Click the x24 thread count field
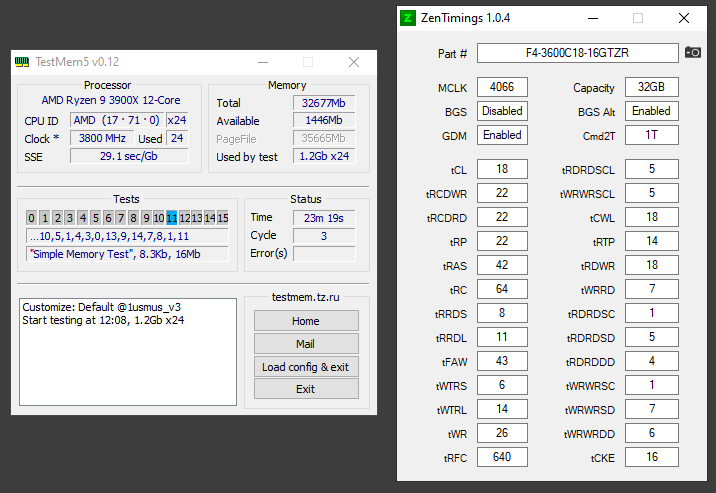The width and height of the screenshot is (716, 493). tap(177, 120)
